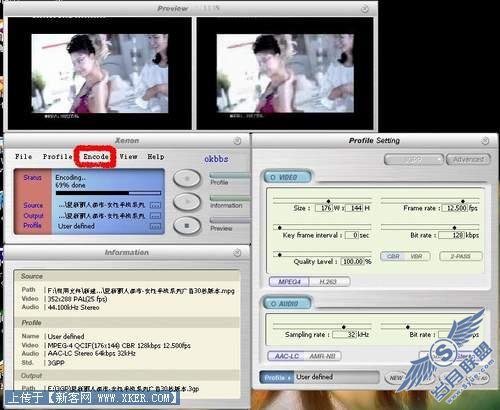Click the video width field showing 176
500x410 pixels.
tap(323, 208)
